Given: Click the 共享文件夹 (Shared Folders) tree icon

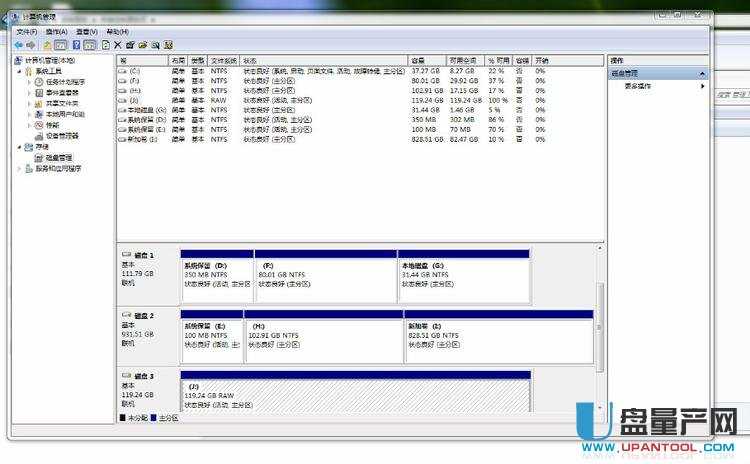Looking at the screenshot, I should pyautogui.click(x=39, y=103).
